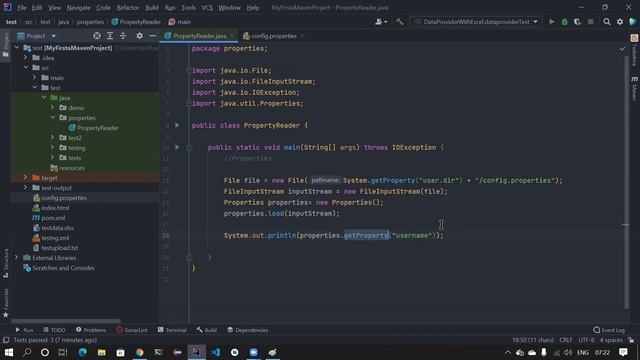Expand External Libraries node
The image size is (640, 360).
tap(17, 258)
